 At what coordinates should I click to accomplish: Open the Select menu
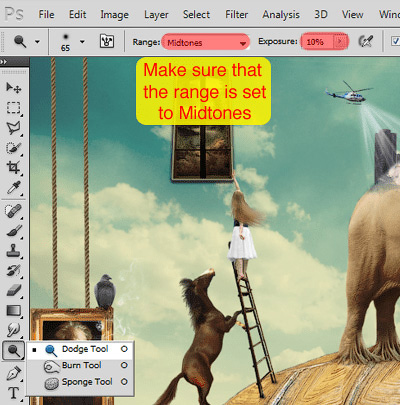(196, 15)
